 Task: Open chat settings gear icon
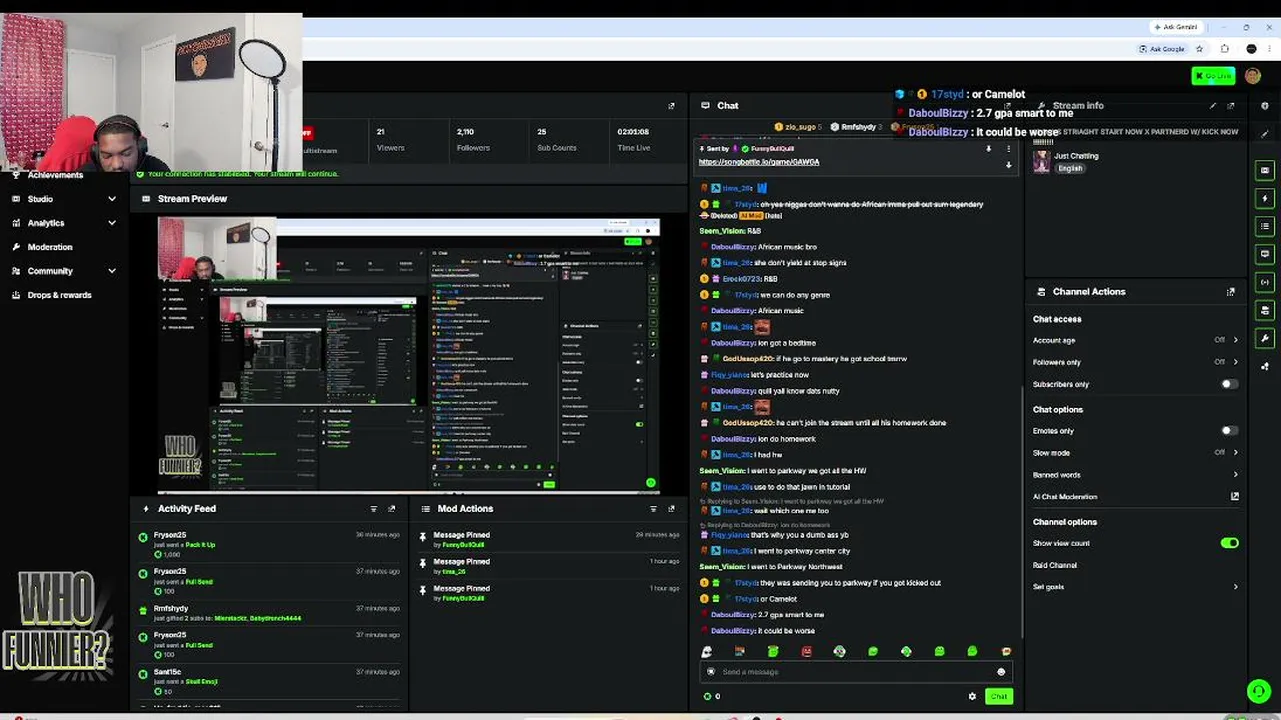[x=972, y=696]
